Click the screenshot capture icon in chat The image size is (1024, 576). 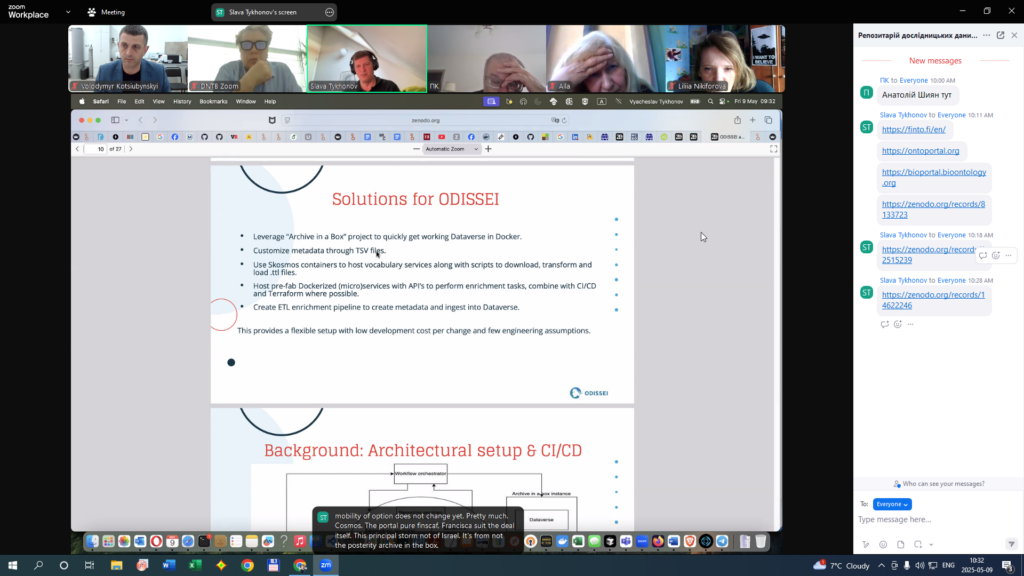coord(918,544)
